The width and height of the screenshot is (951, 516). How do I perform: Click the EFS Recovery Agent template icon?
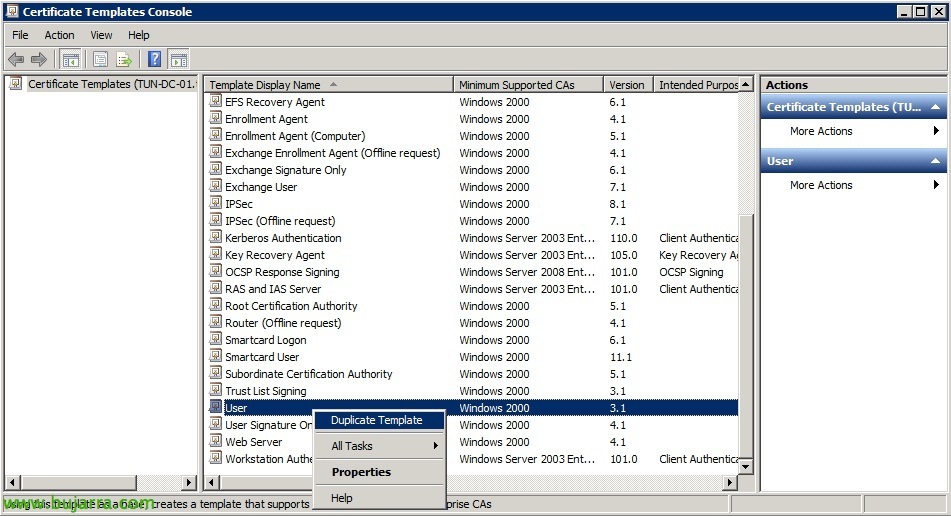(215, 101)
